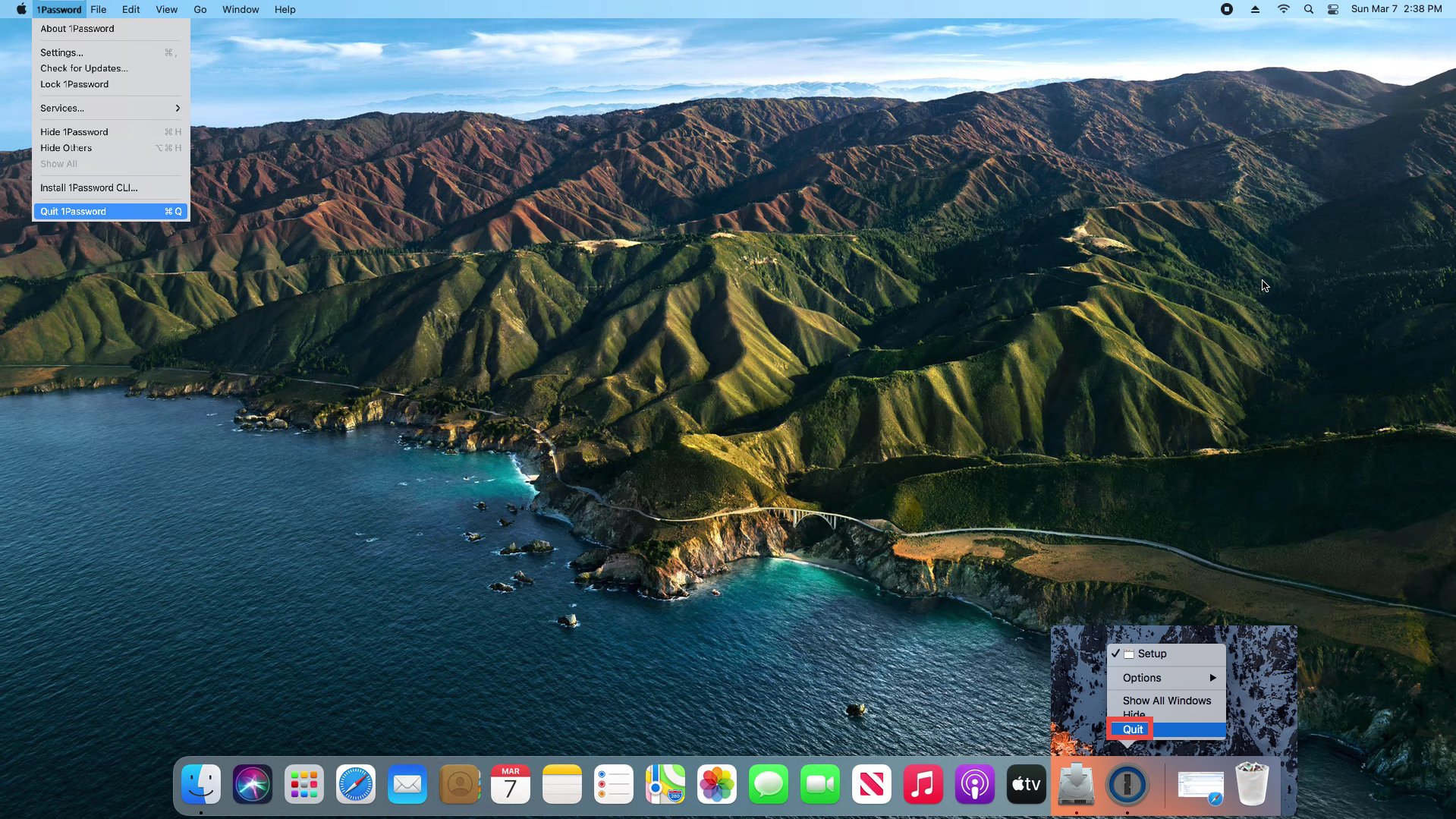Click the Wi-Fi status icon

coord(1283,9)
